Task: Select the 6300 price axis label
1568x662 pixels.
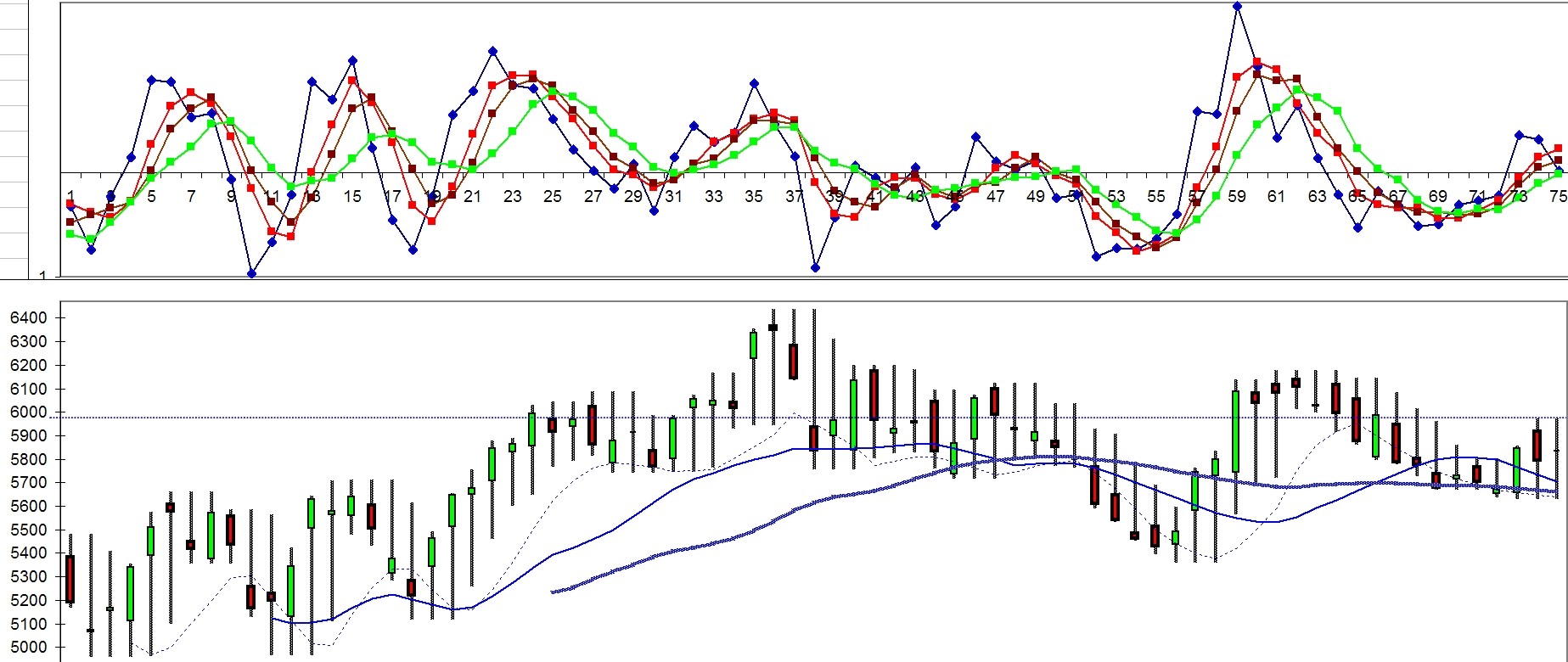Action: (28, 342)
